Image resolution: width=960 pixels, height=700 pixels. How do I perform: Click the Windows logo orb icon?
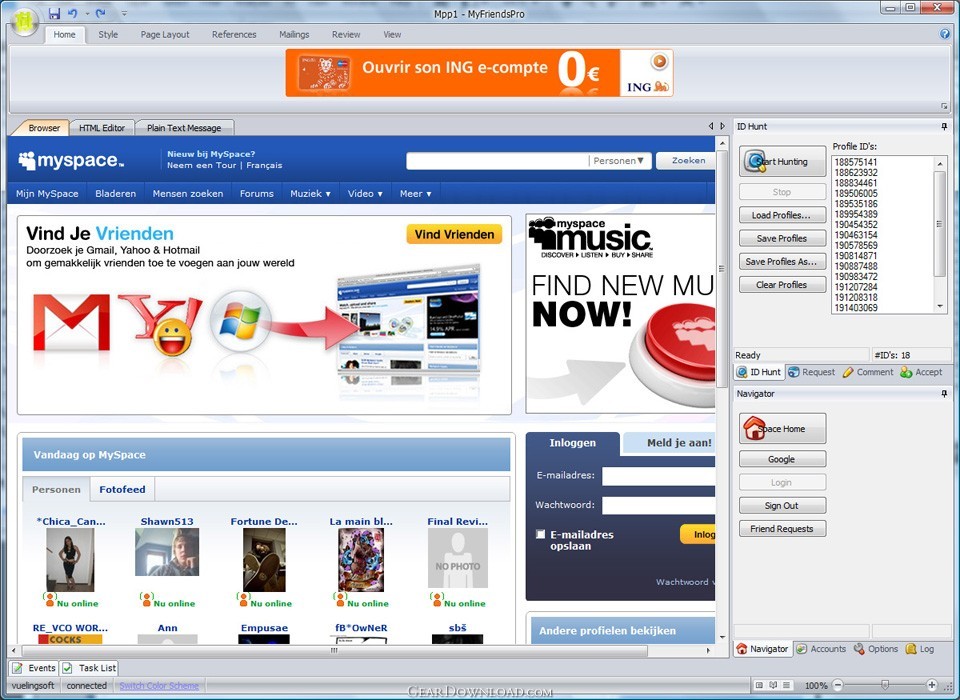click(x=240, y=320)
